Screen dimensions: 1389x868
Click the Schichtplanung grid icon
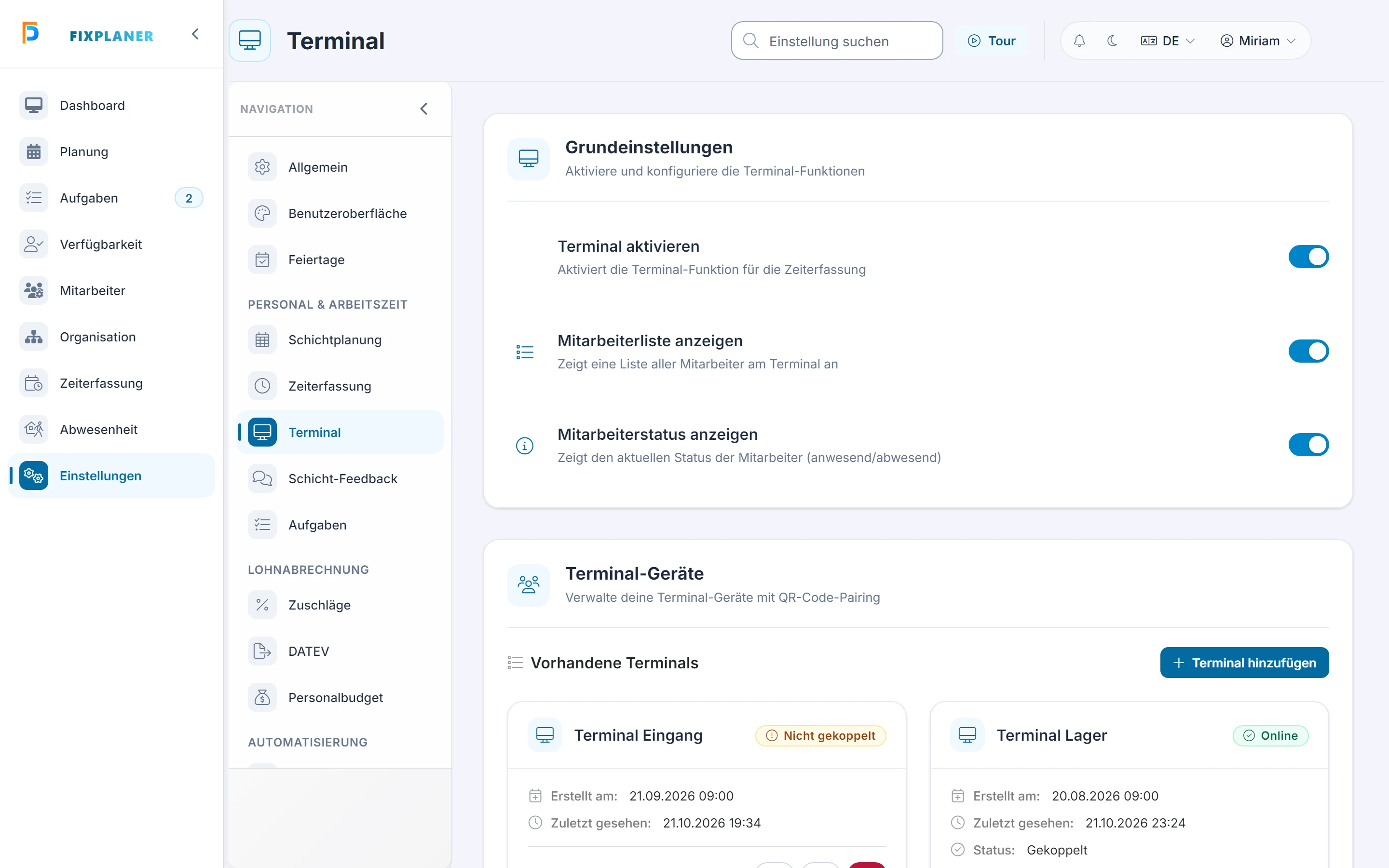pyautogui.click(x=262, y=340)
